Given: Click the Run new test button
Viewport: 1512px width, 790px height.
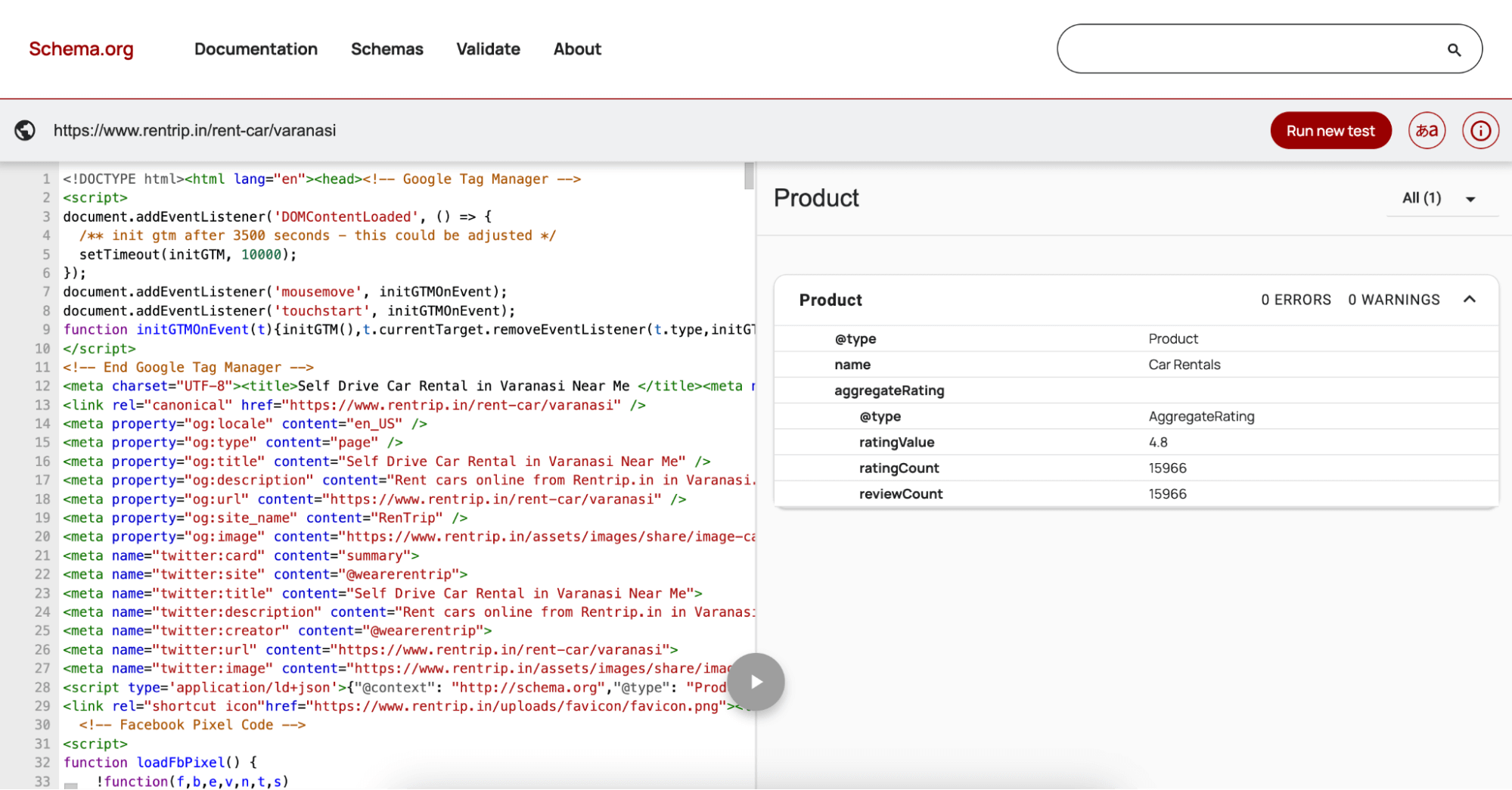Looking at the screenshot, I should [1330, 131].
